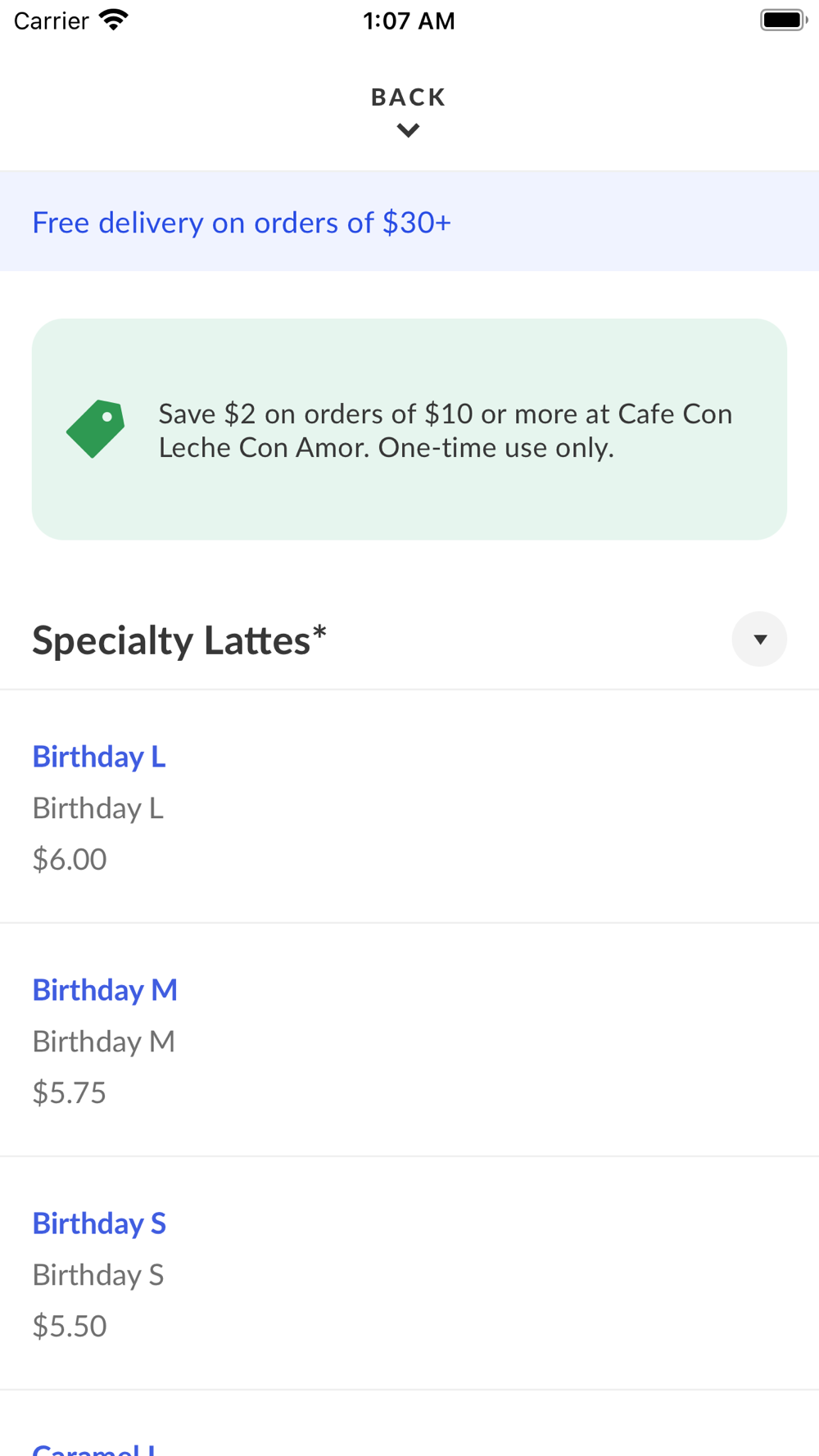Image resolution: width=819 pixels, height=1456 pixels.
Task: Tap the Wi-Fi status icon
Action: [x=114, y=20]
